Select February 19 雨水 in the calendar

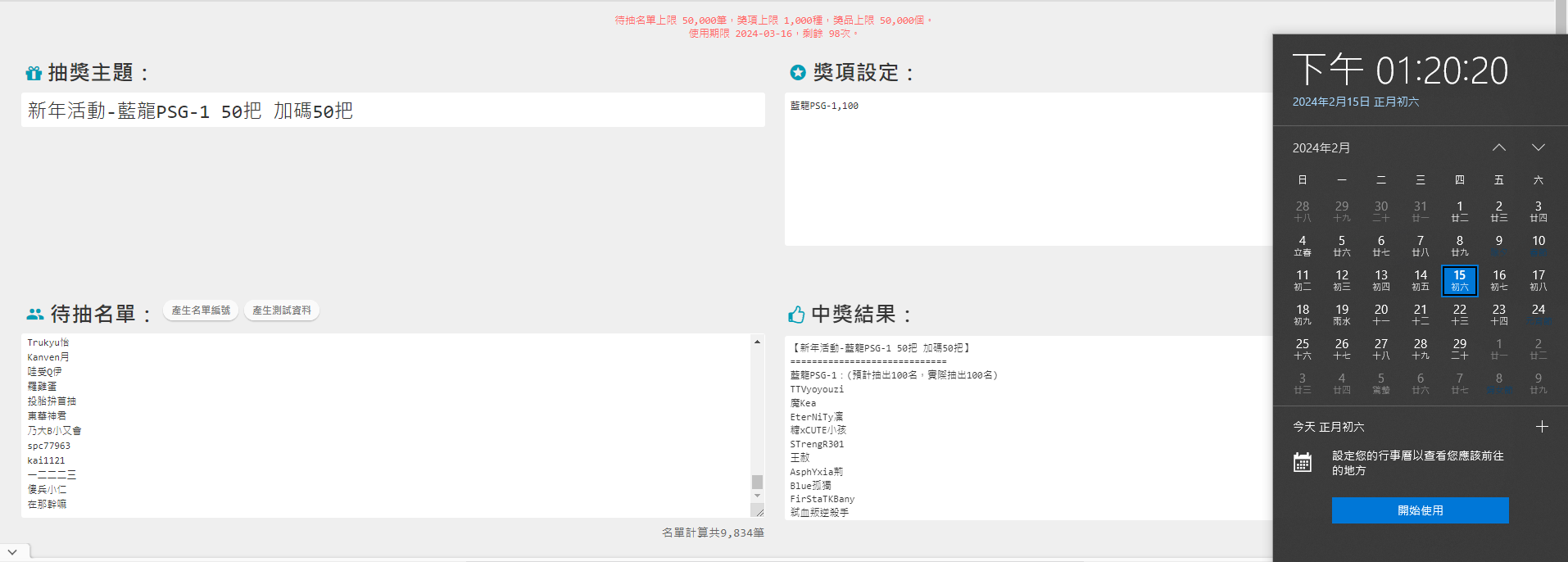(x=1342, y=315)
